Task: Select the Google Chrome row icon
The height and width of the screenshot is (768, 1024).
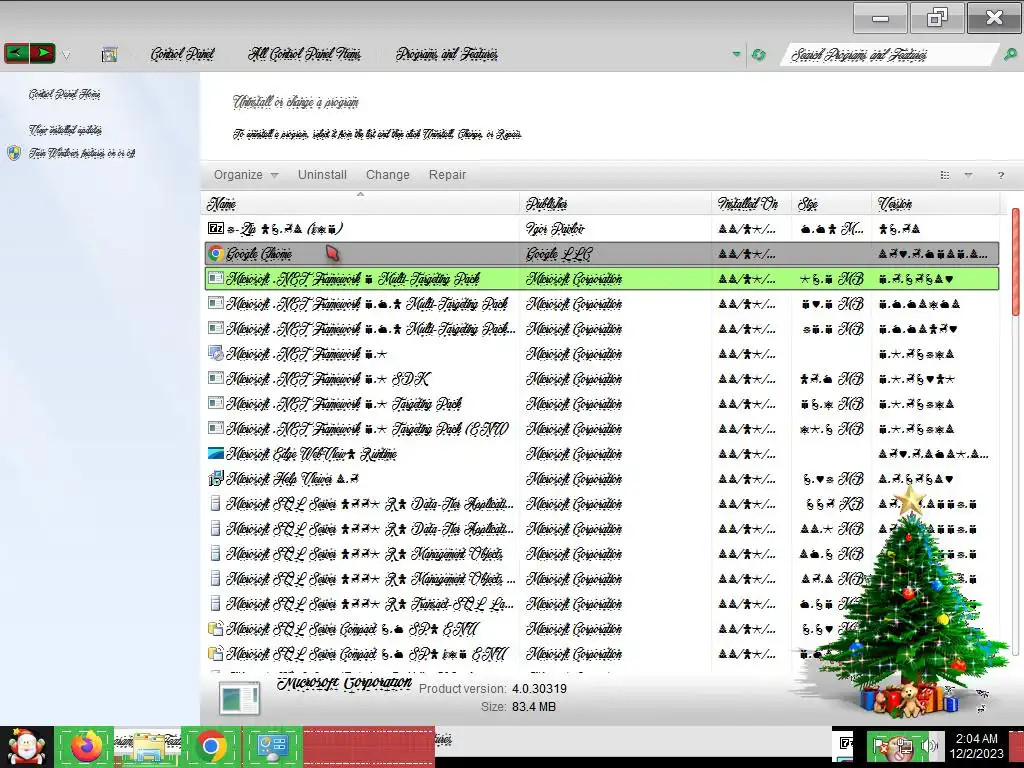Action: [x=216, y=253]
